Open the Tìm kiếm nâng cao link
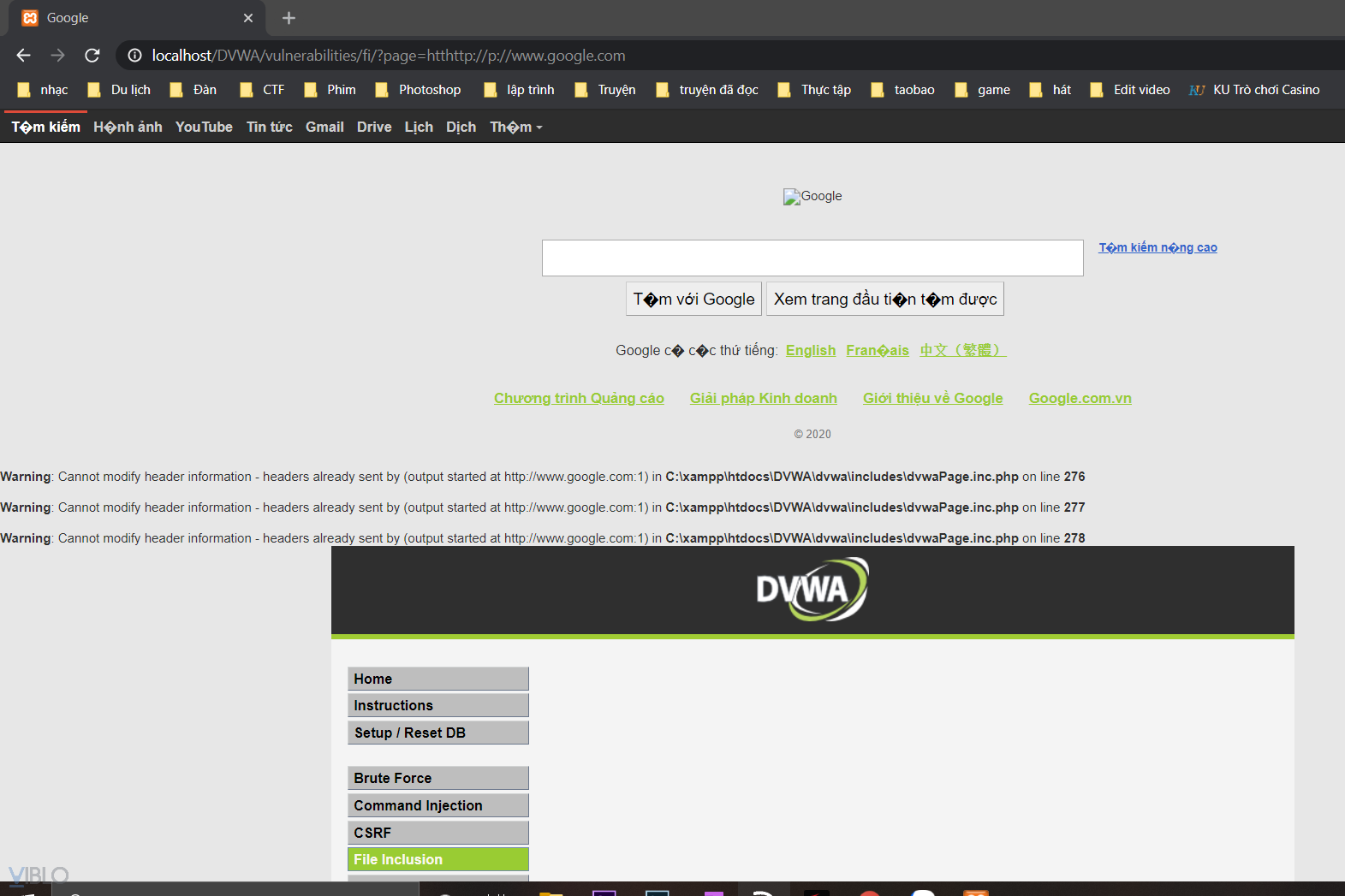This screenshot has width=1345, height=896. (1158, 247)
